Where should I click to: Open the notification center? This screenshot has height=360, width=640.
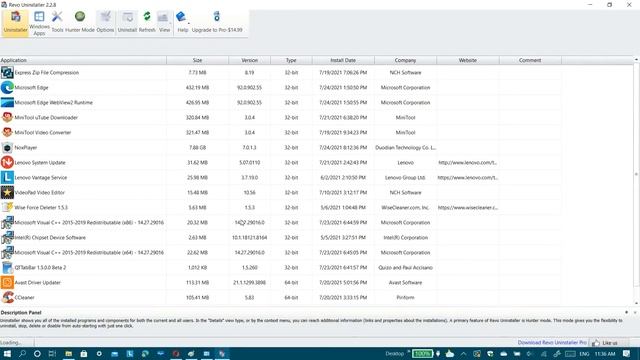click(627, 353)
